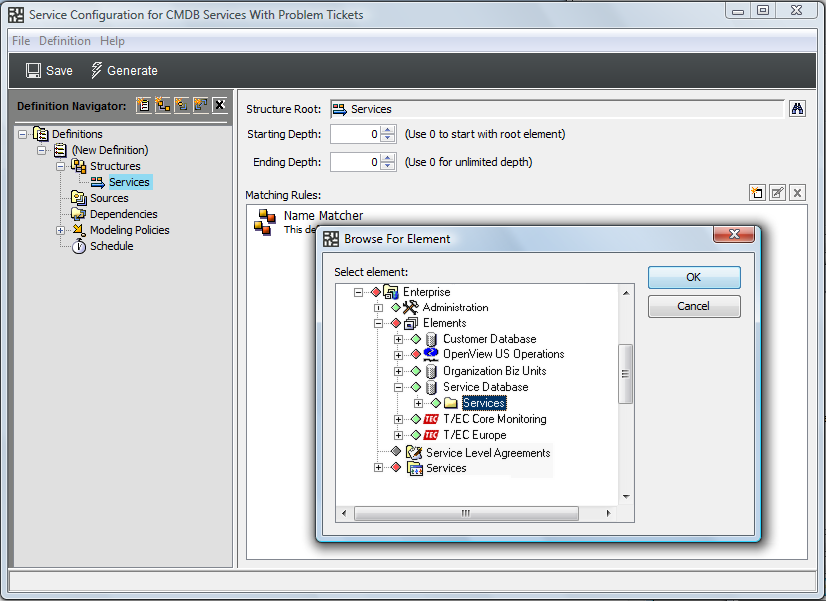This screenshot has height=601, width=826.
Task: Click the new matching rule icon
Action: pos(757,193)
